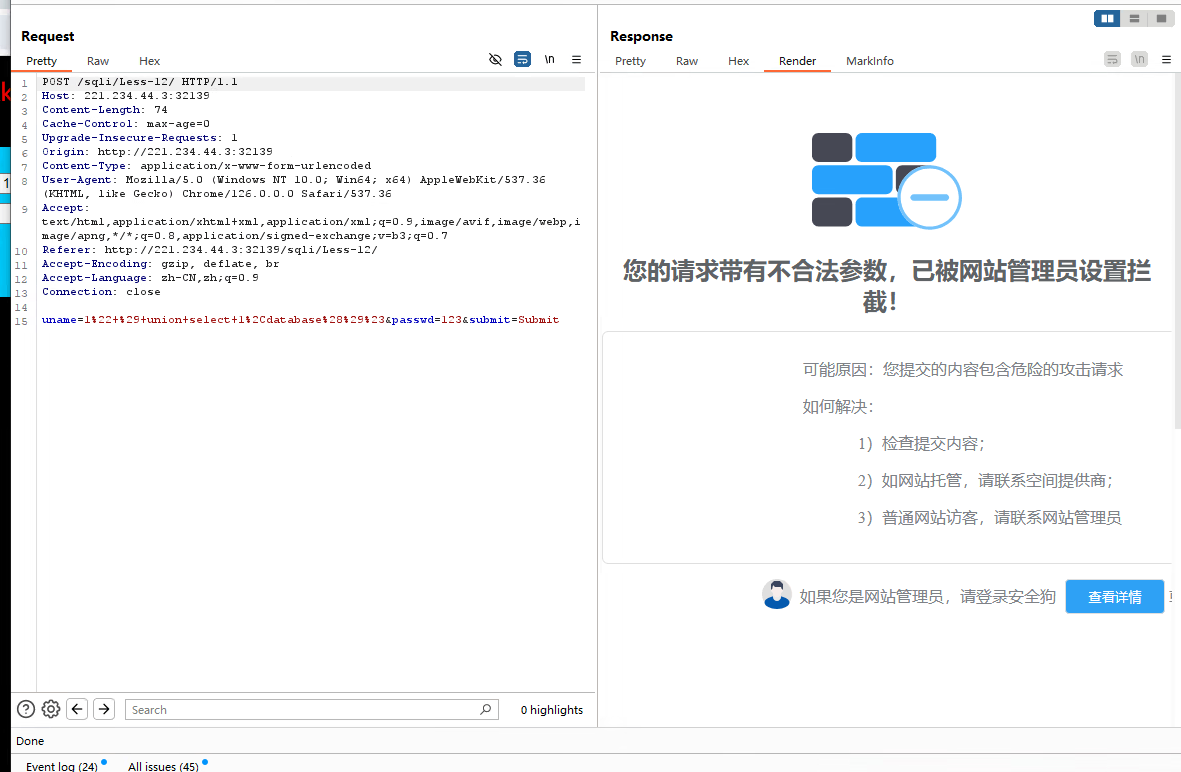Go to previous search match arrow
This screenshot has height=772, width=1181.
[x=77, y=709]
